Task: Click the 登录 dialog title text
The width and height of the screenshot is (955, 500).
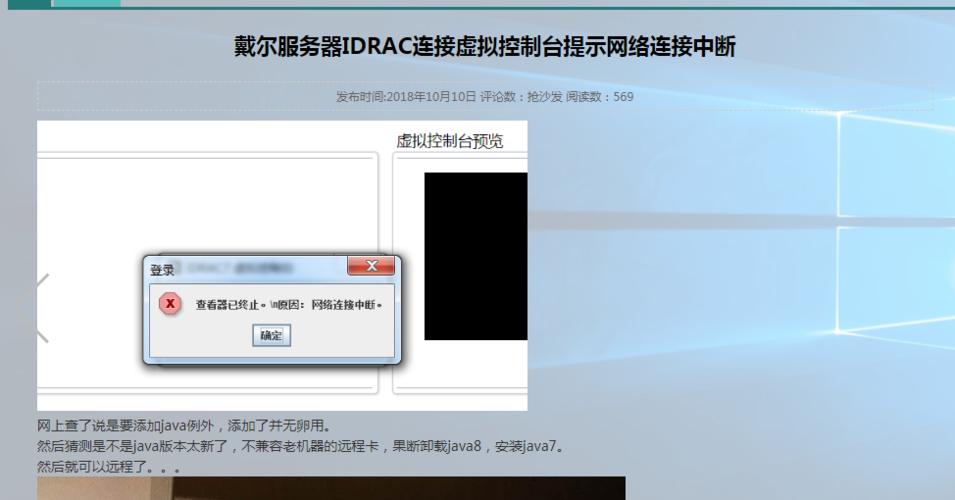Action: 162,270
